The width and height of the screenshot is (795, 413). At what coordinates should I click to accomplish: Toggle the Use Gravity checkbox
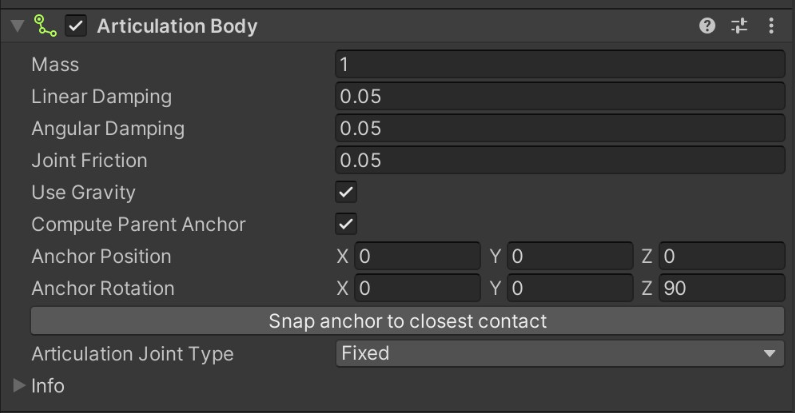coord(346,192)
